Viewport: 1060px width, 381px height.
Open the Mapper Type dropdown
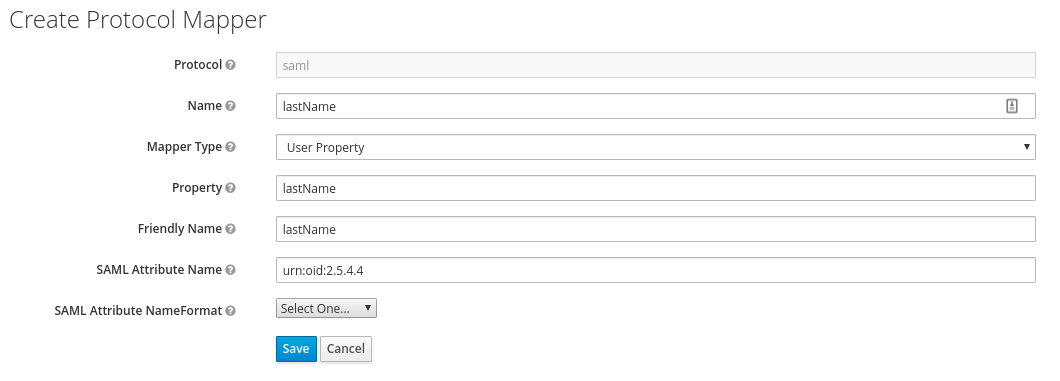[655, 147]
